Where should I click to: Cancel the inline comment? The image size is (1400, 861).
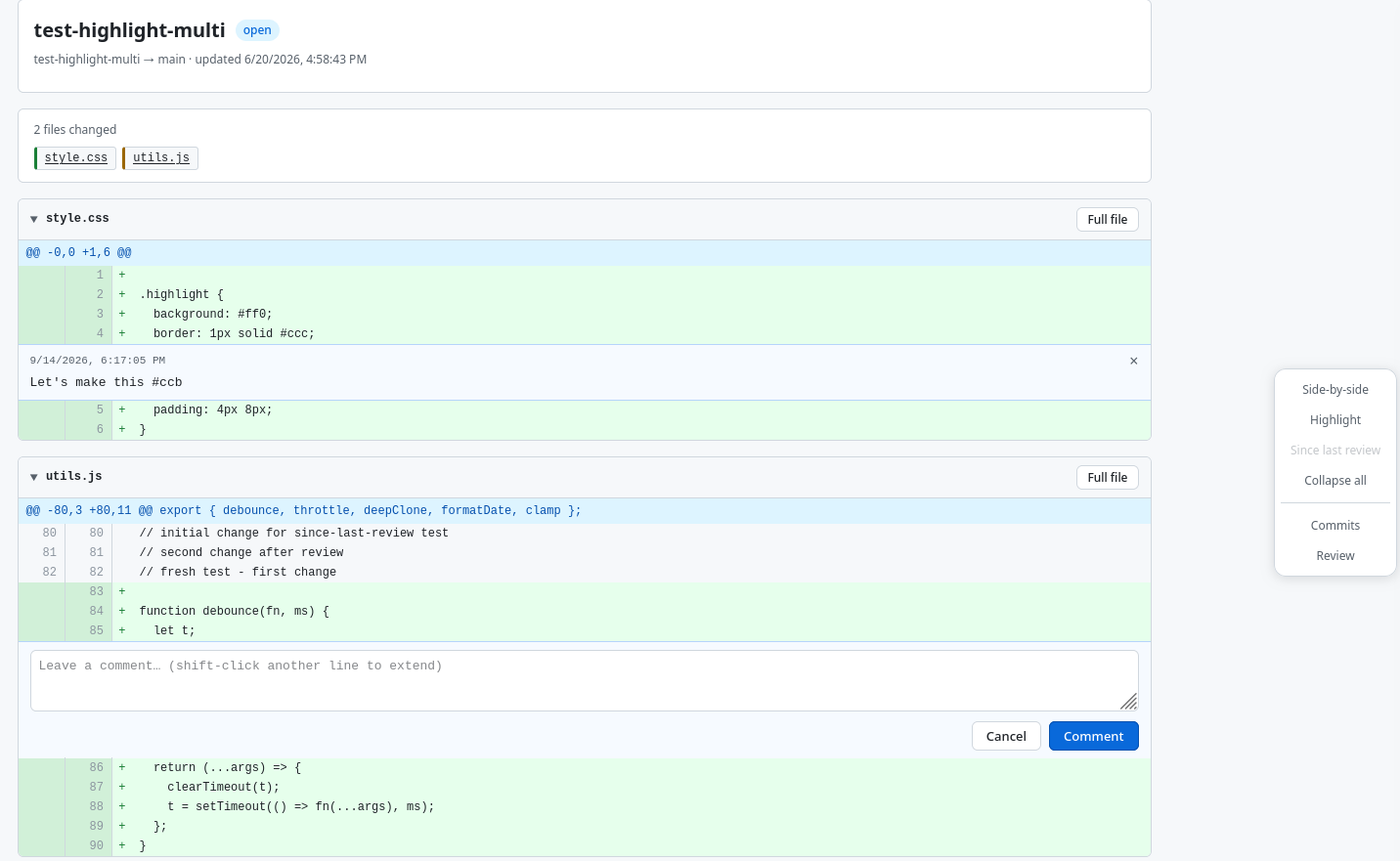point(1006,736)
